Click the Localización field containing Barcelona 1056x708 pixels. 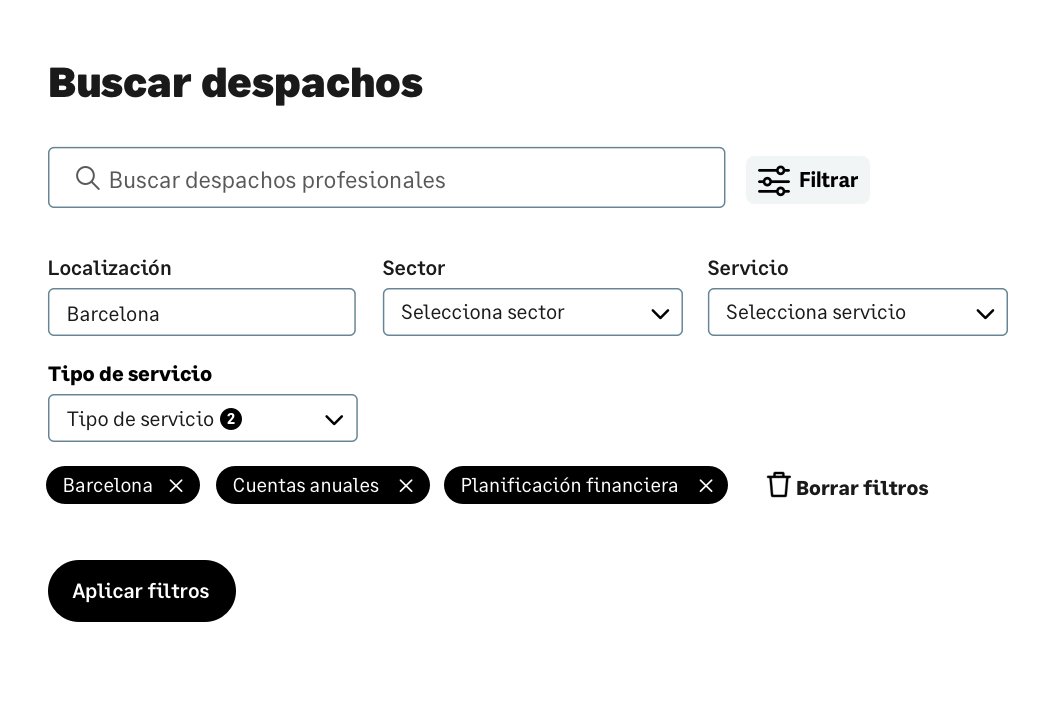201,313
